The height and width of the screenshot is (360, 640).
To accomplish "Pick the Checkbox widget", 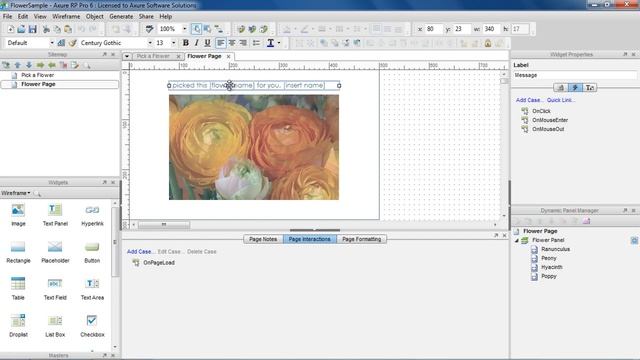I will (92, 326).
